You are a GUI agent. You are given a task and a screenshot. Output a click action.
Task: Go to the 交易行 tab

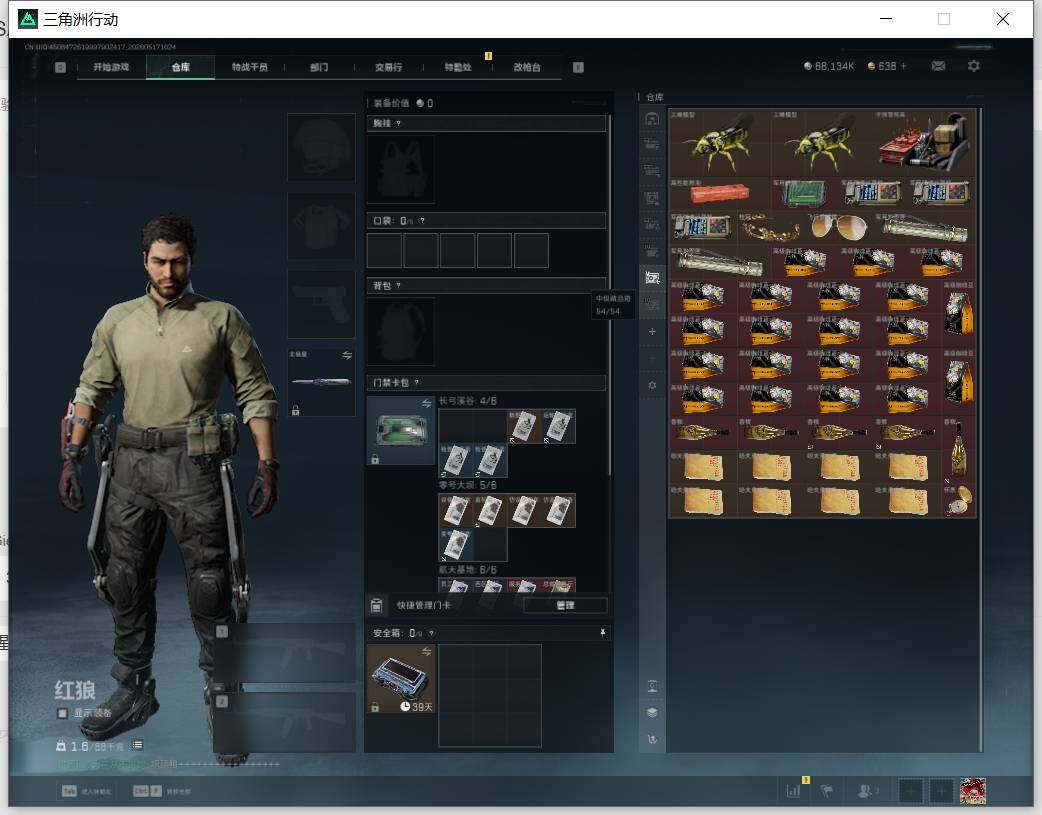388,67
